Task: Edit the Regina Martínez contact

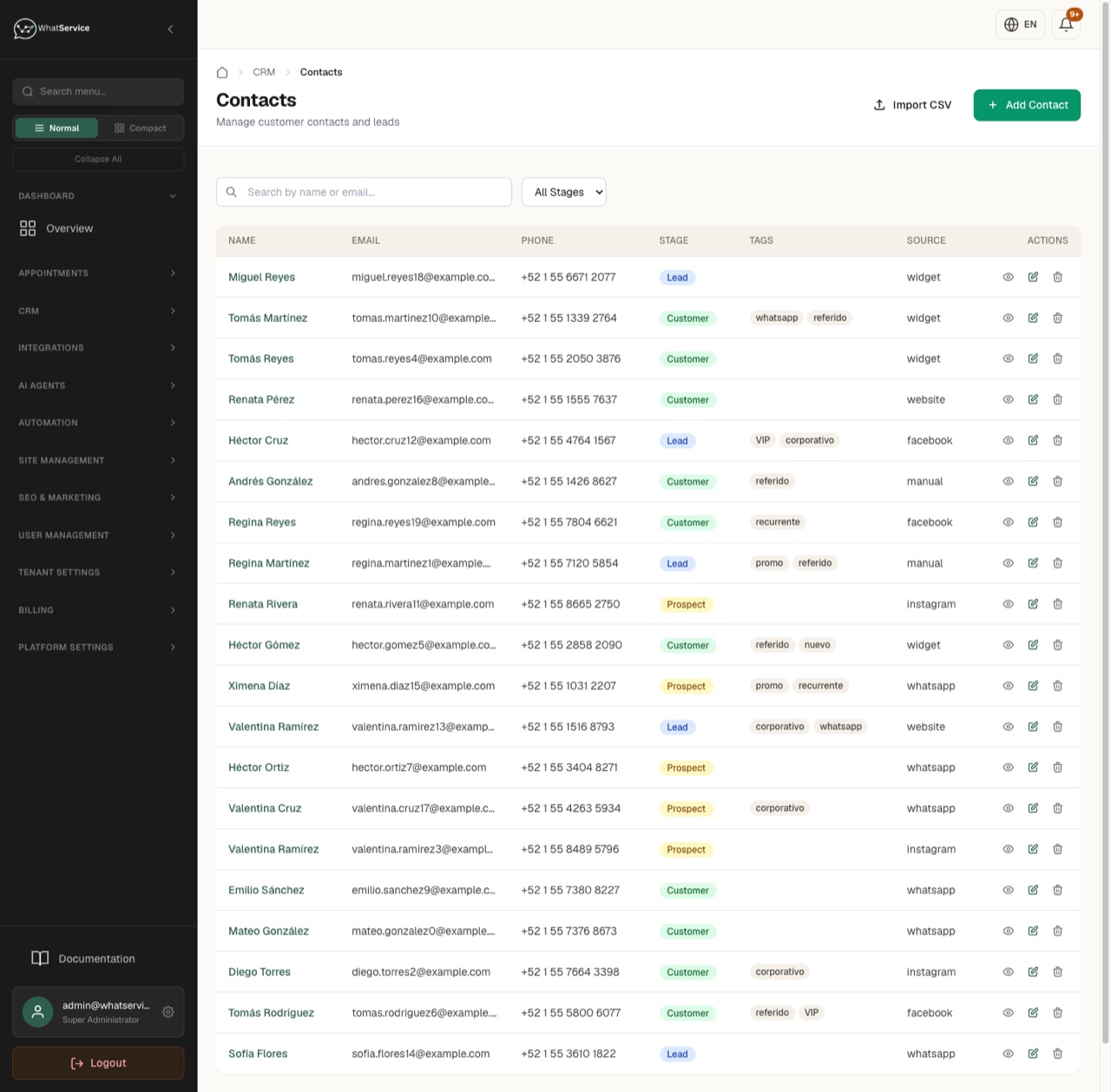Action: pos(1033,562)
